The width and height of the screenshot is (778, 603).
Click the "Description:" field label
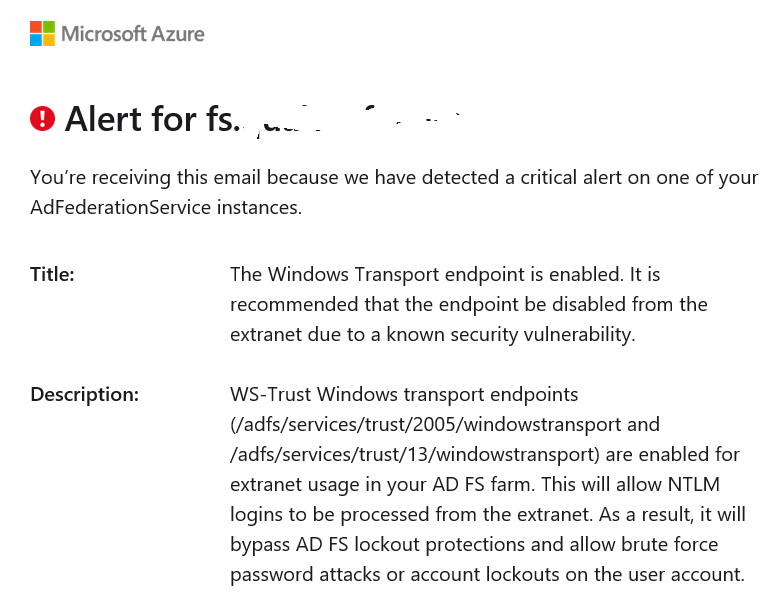(x=84, y=394)
